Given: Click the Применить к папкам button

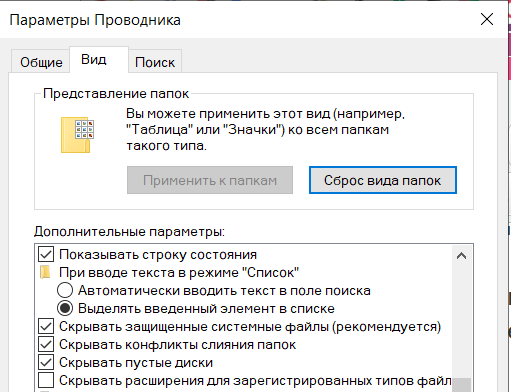Looking at the screenshot, I should pyautogui.click(x=210, y=180).
